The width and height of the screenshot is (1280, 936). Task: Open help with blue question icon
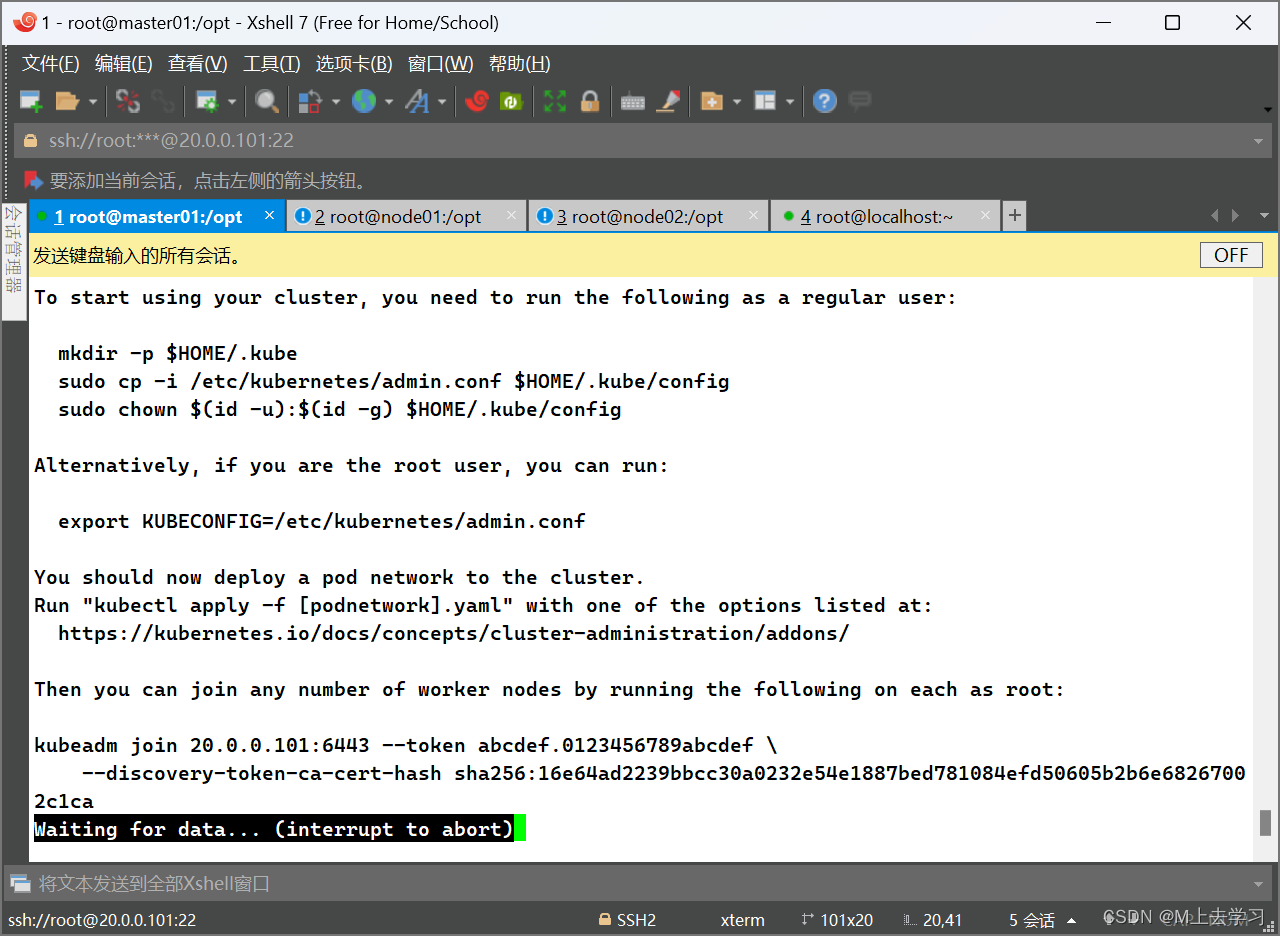tap(824, 101)
